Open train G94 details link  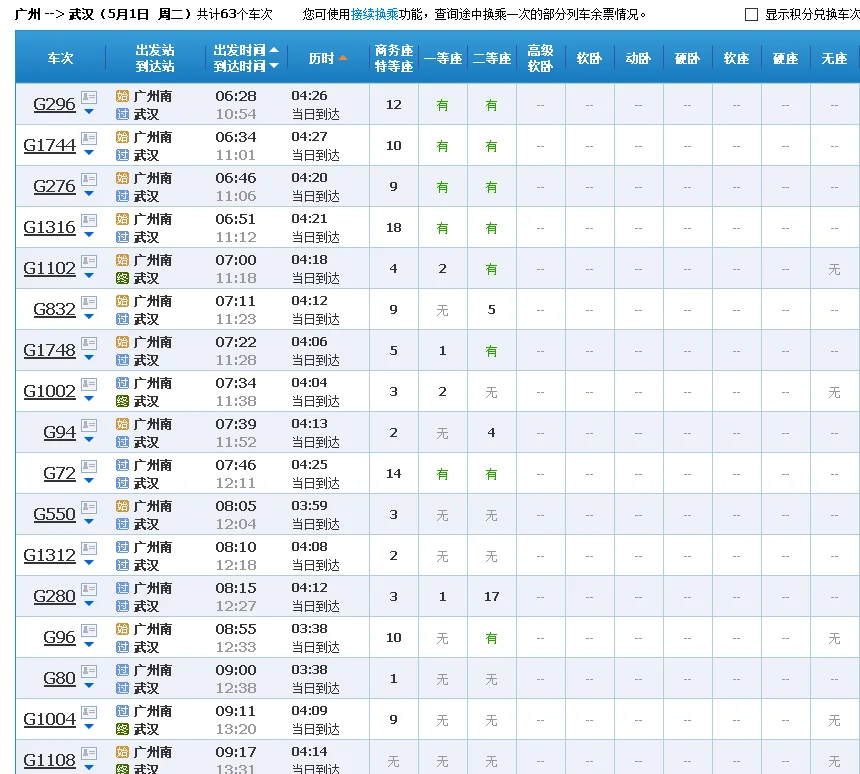click(x=59, y=432)
